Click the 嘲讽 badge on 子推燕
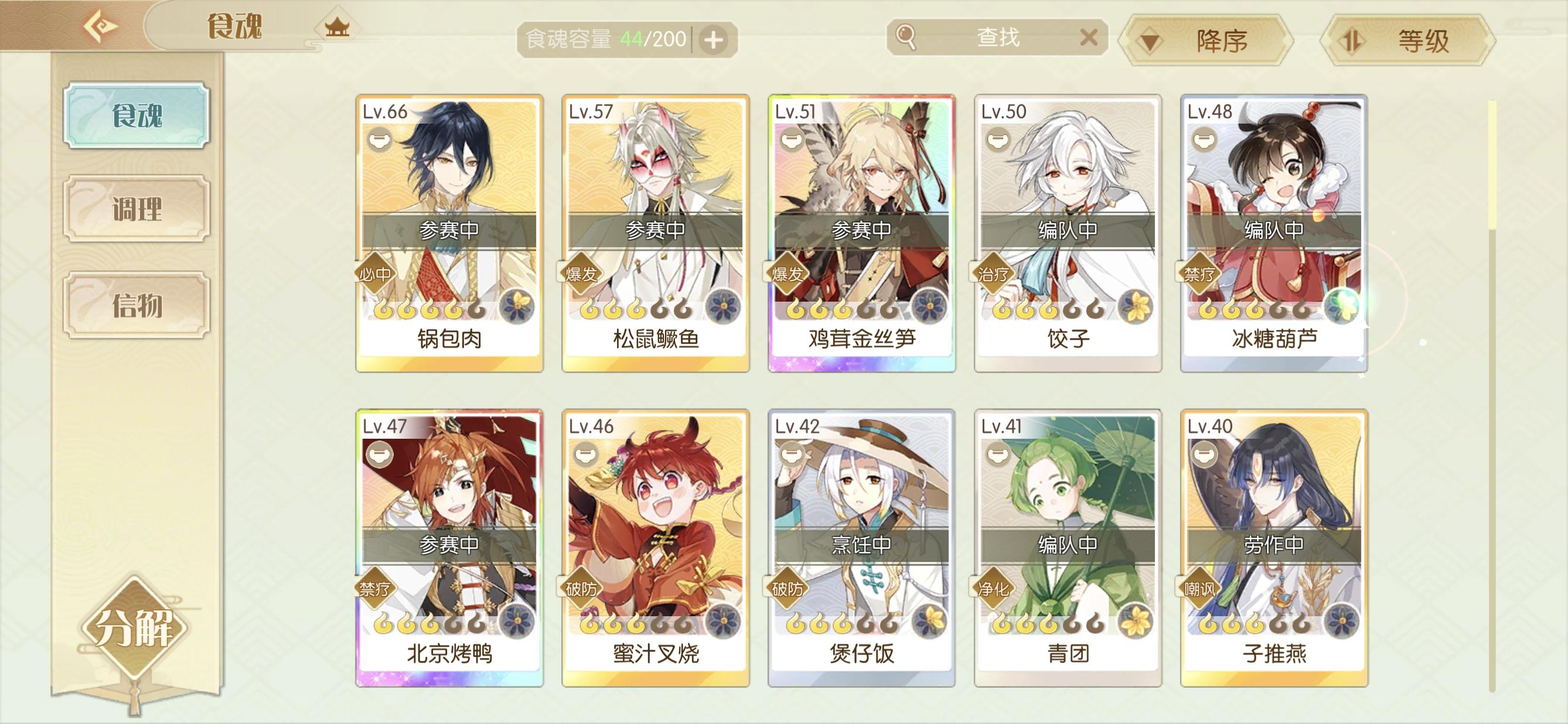1568x724 pixels. click(x=1200, y=588)
